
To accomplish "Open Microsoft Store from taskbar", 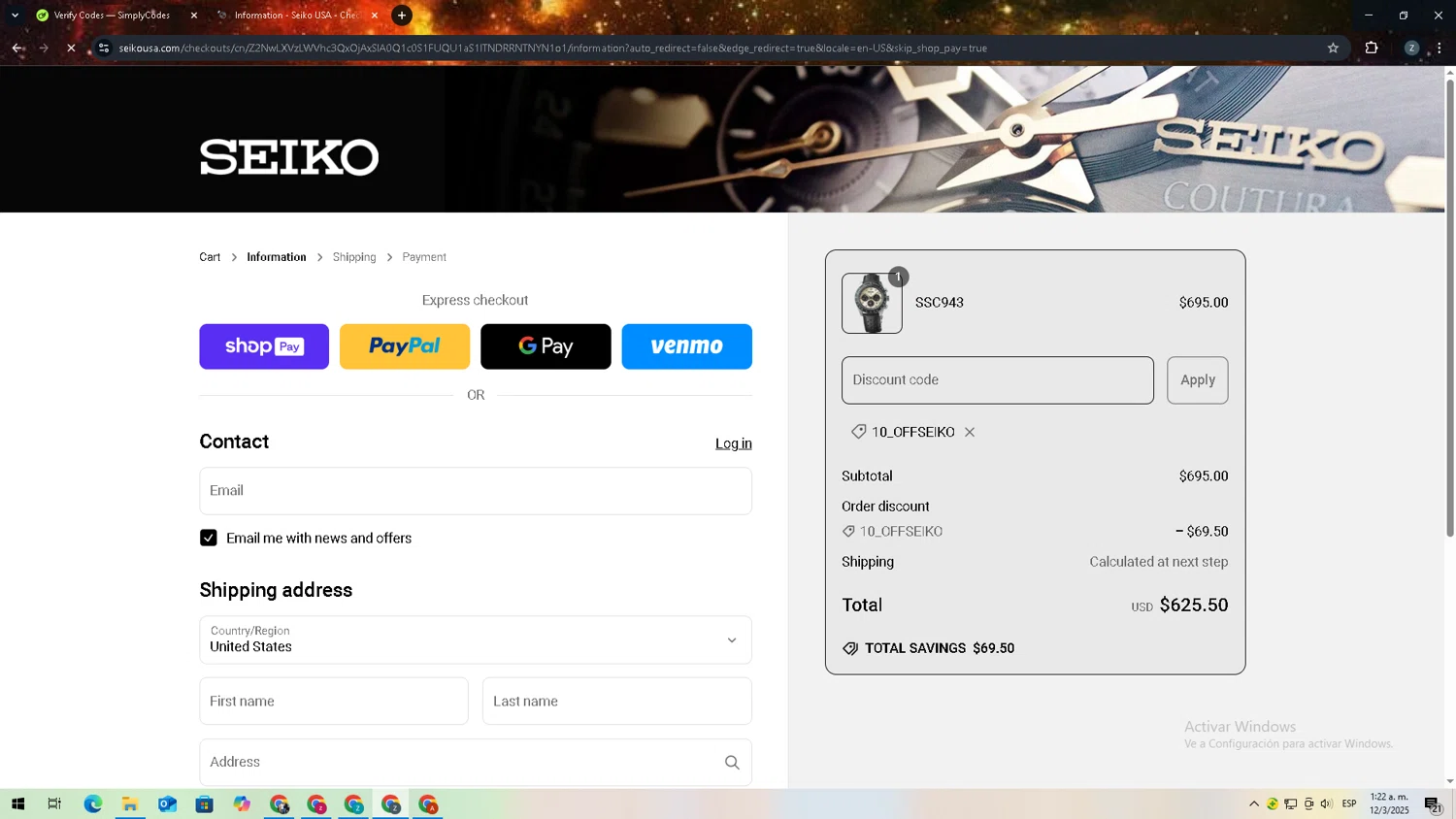I will tap(204, 804).
